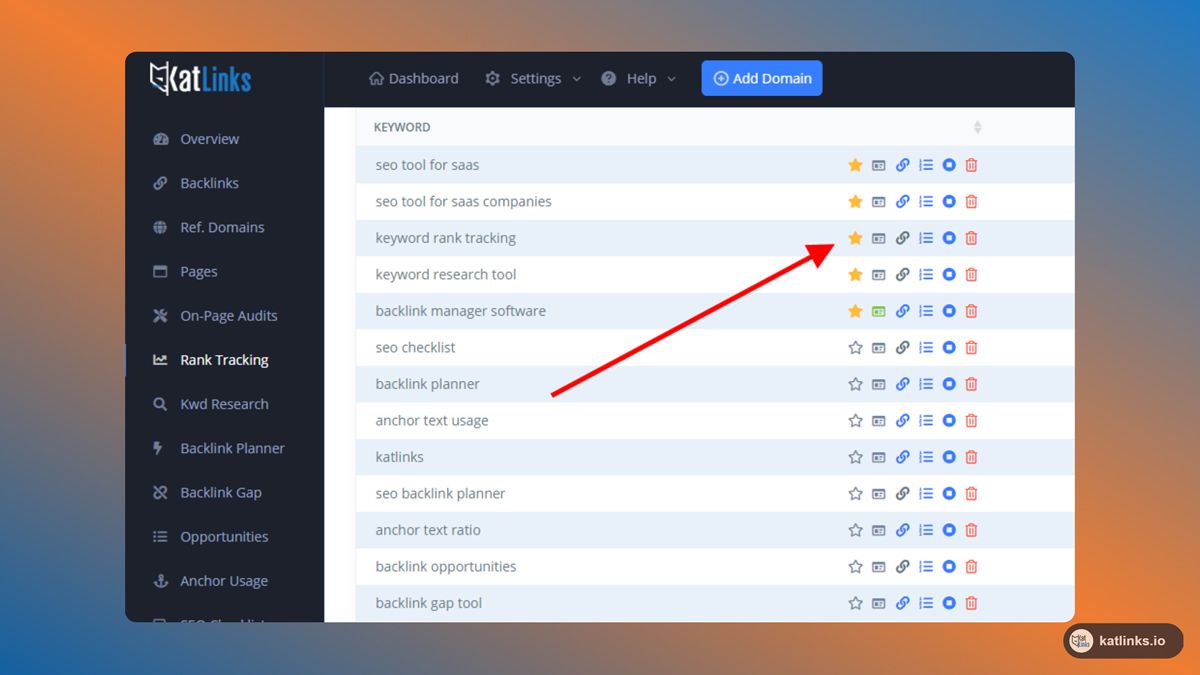Click 'anchor text ratio' keyword text

[428, 530]
